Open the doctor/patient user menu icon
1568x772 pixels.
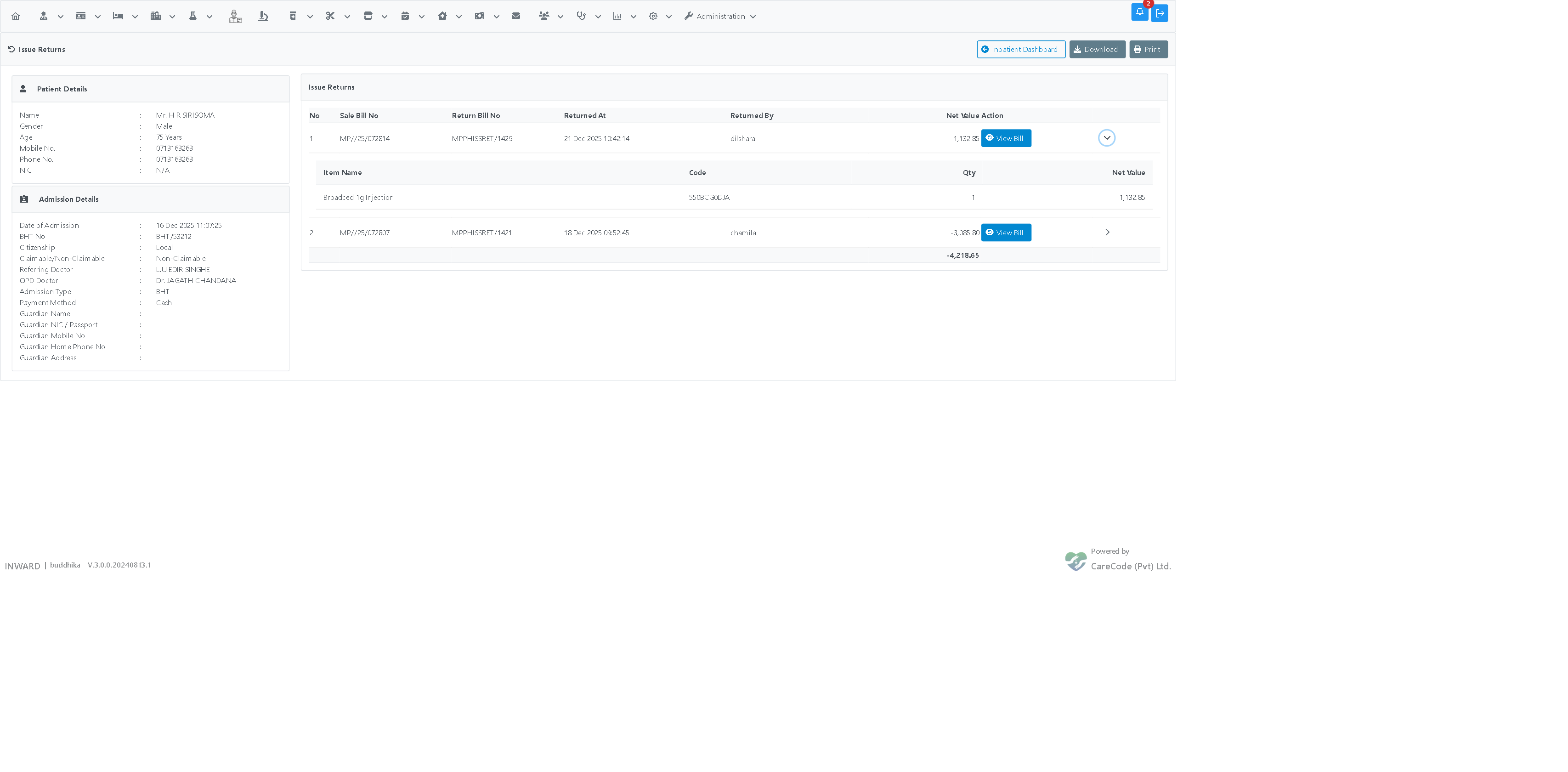pos(43,17)
